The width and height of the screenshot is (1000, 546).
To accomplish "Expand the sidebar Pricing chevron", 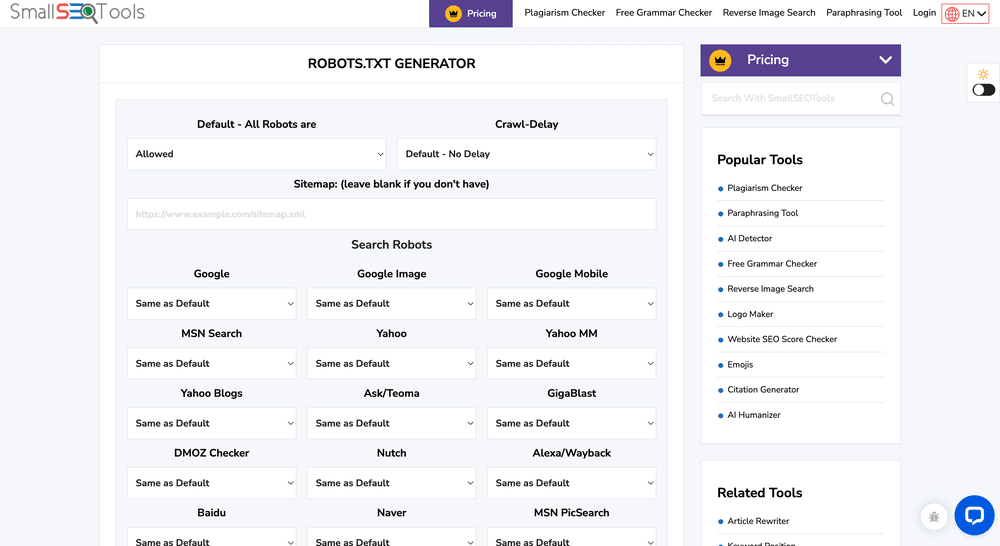I will tap(885, 60).
